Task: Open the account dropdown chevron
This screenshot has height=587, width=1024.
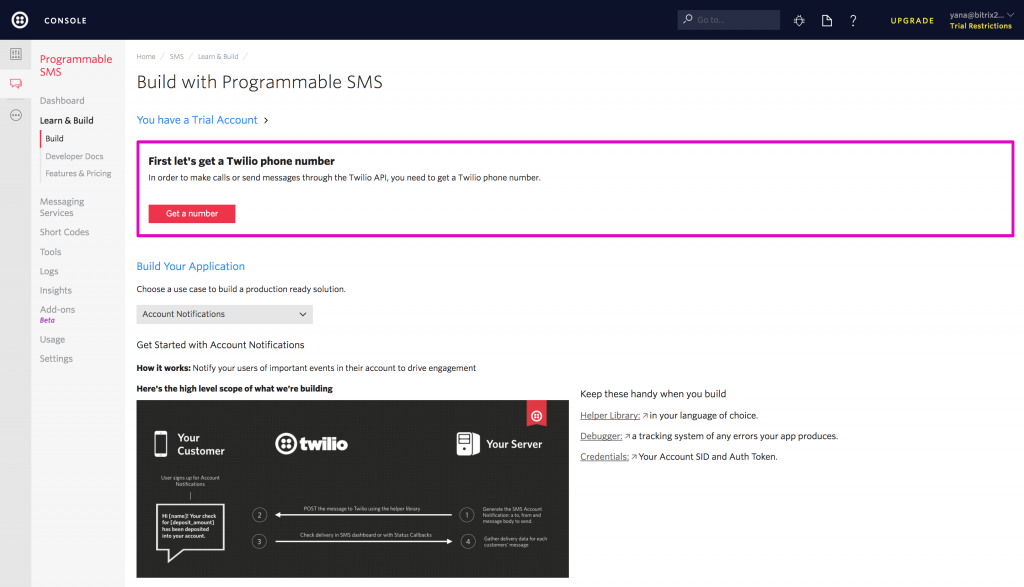Action: click(1010, 15)
